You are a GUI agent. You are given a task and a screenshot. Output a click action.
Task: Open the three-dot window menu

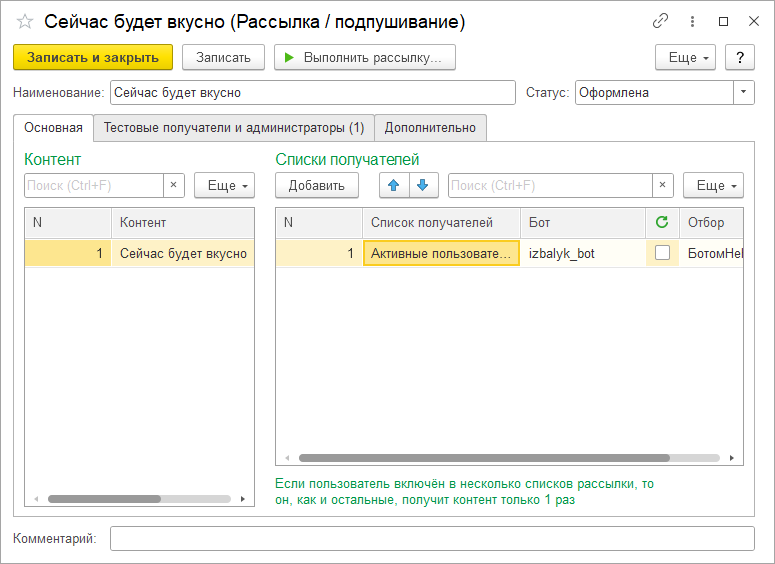pyautogui.click(x=692, y=21)
